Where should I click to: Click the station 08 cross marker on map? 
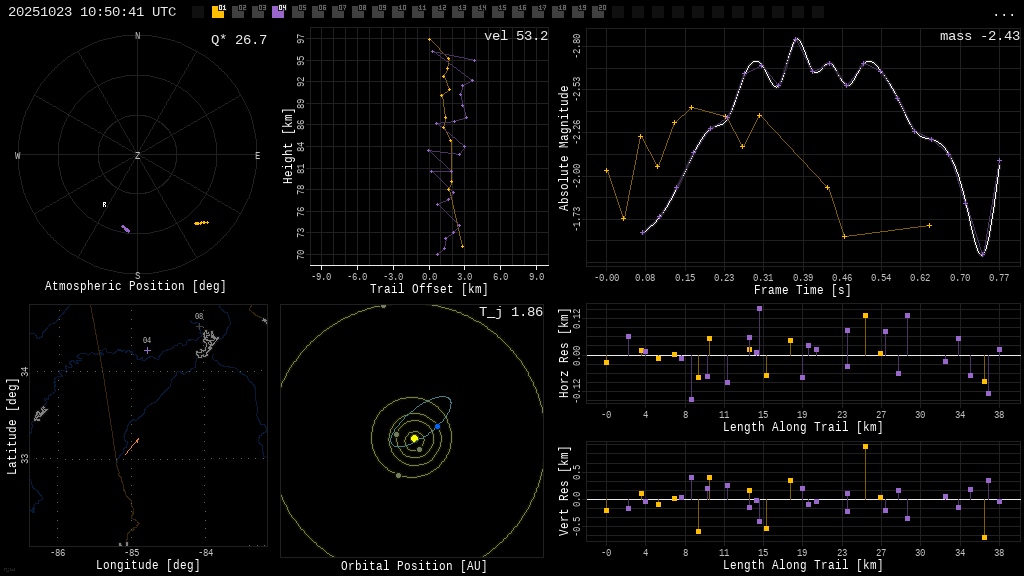point(199,326)
